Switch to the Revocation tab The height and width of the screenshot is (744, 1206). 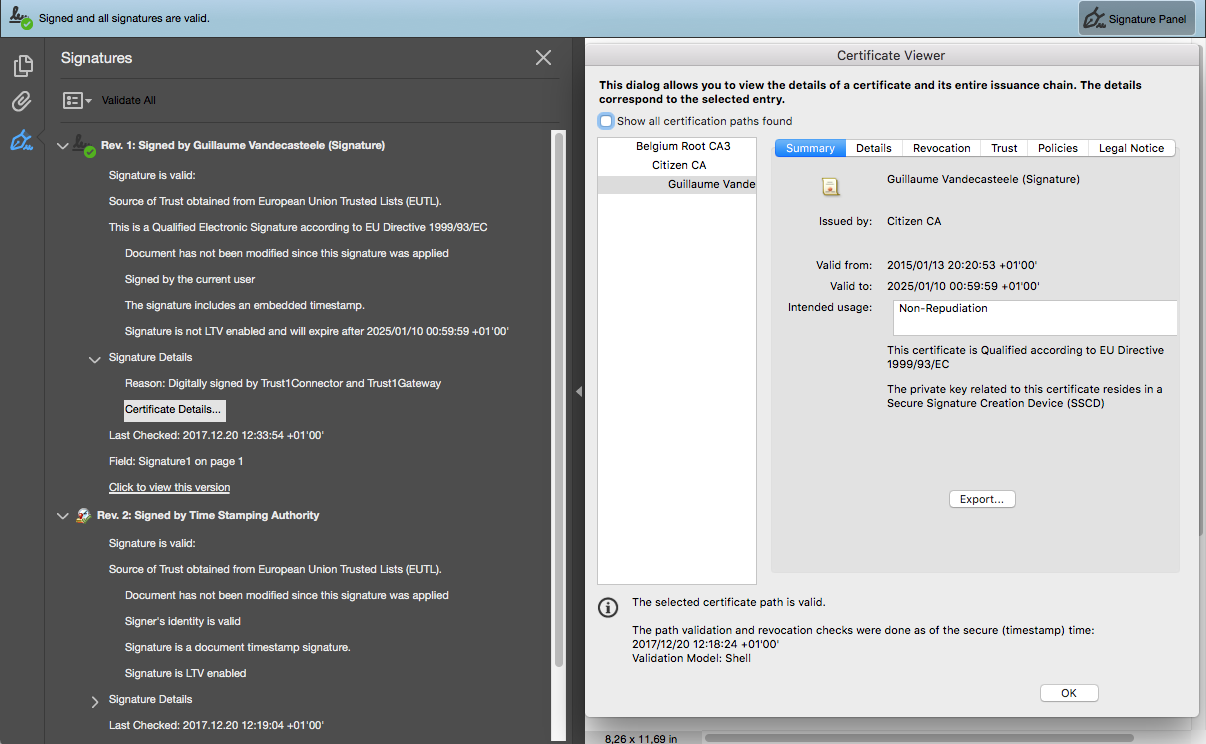(x=941, y=148)
